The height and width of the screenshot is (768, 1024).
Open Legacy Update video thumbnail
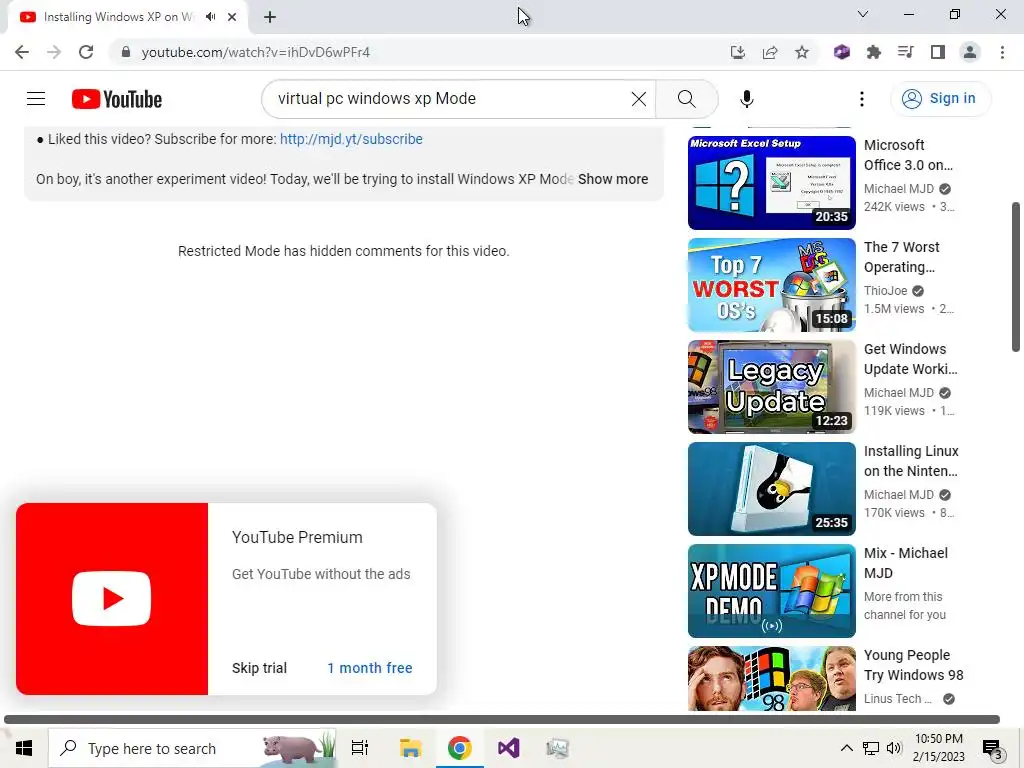(x=771, y=387)
